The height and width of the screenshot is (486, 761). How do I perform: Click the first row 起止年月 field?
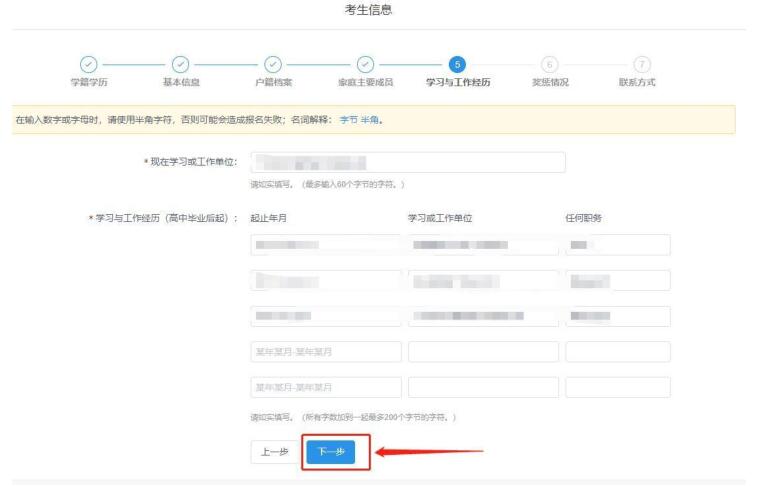coord(325,245)
